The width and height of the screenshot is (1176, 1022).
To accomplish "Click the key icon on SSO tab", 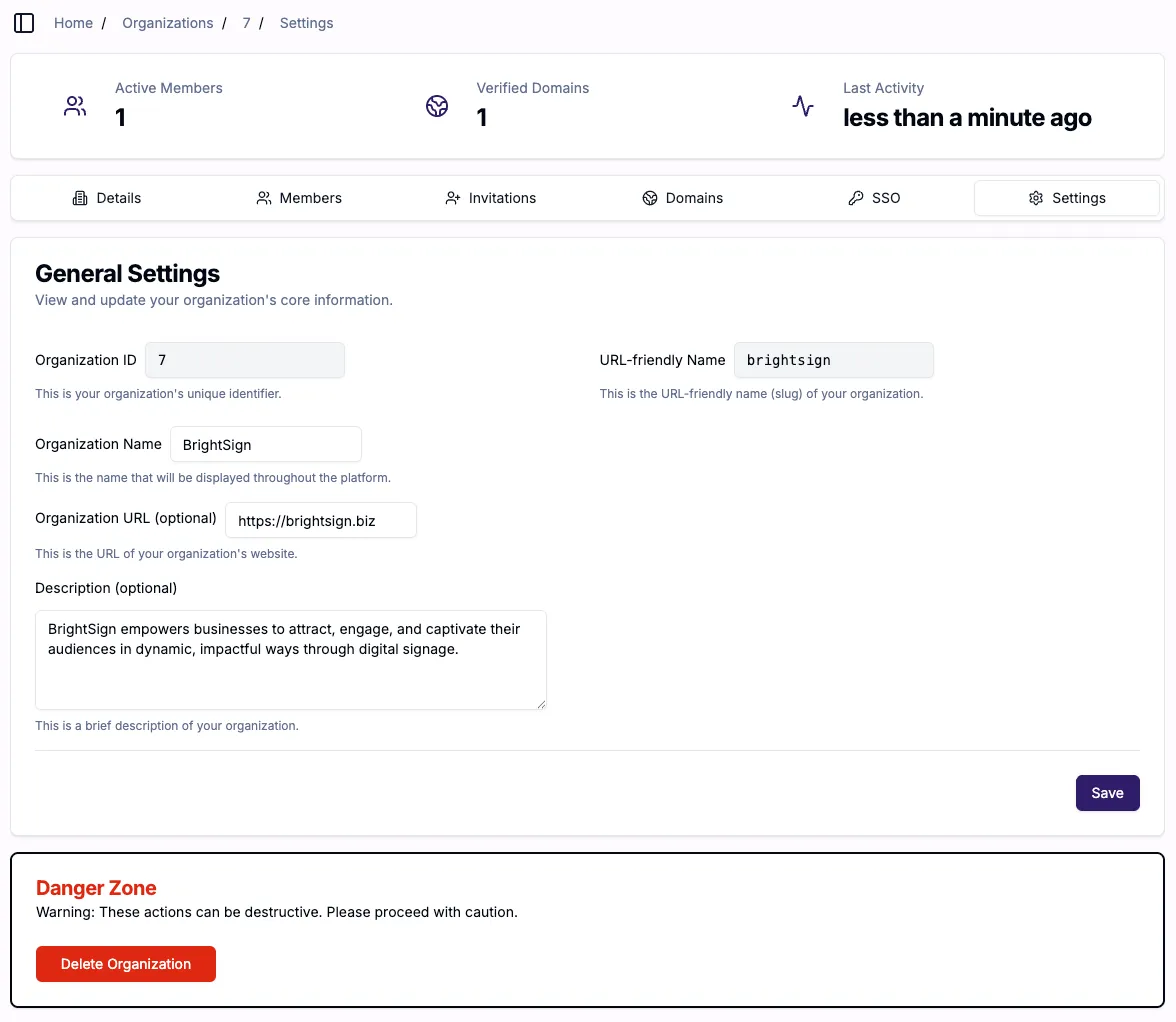I will tap(856, 198).
